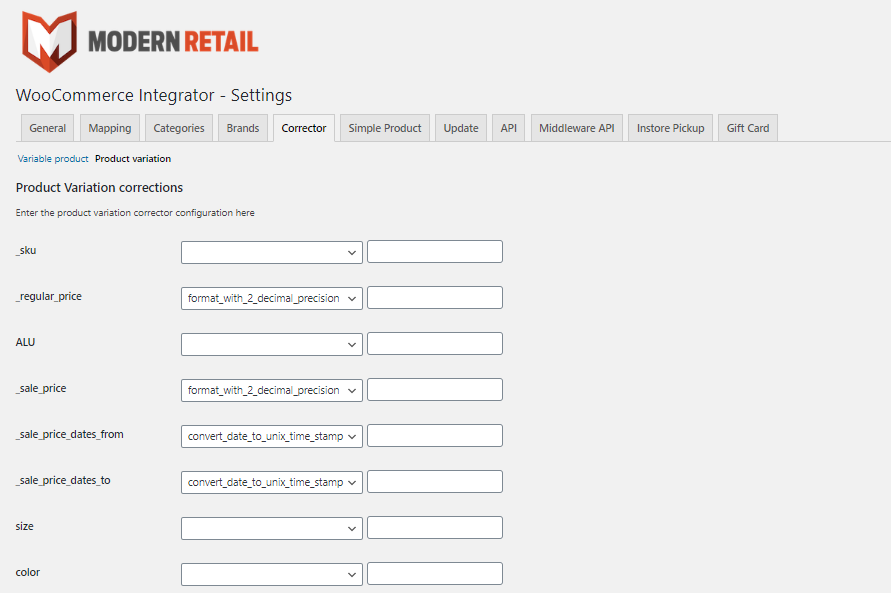The height and width of the screenshot is (593, 891).
Task: Open the _sku corrector dropdown
Action: click(272, 252)
